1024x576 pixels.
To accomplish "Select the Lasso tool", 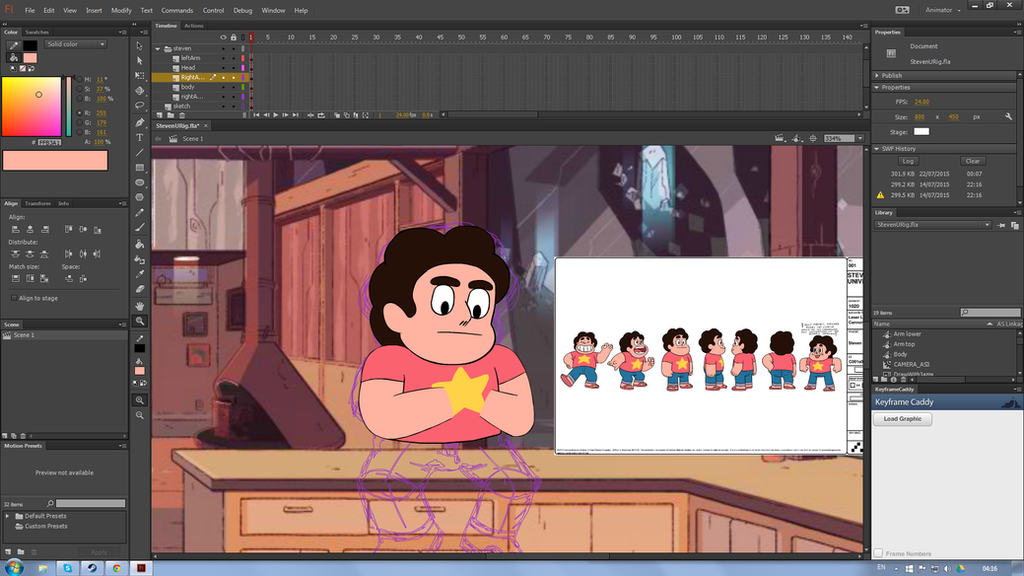I will click(x=139, y=105).
